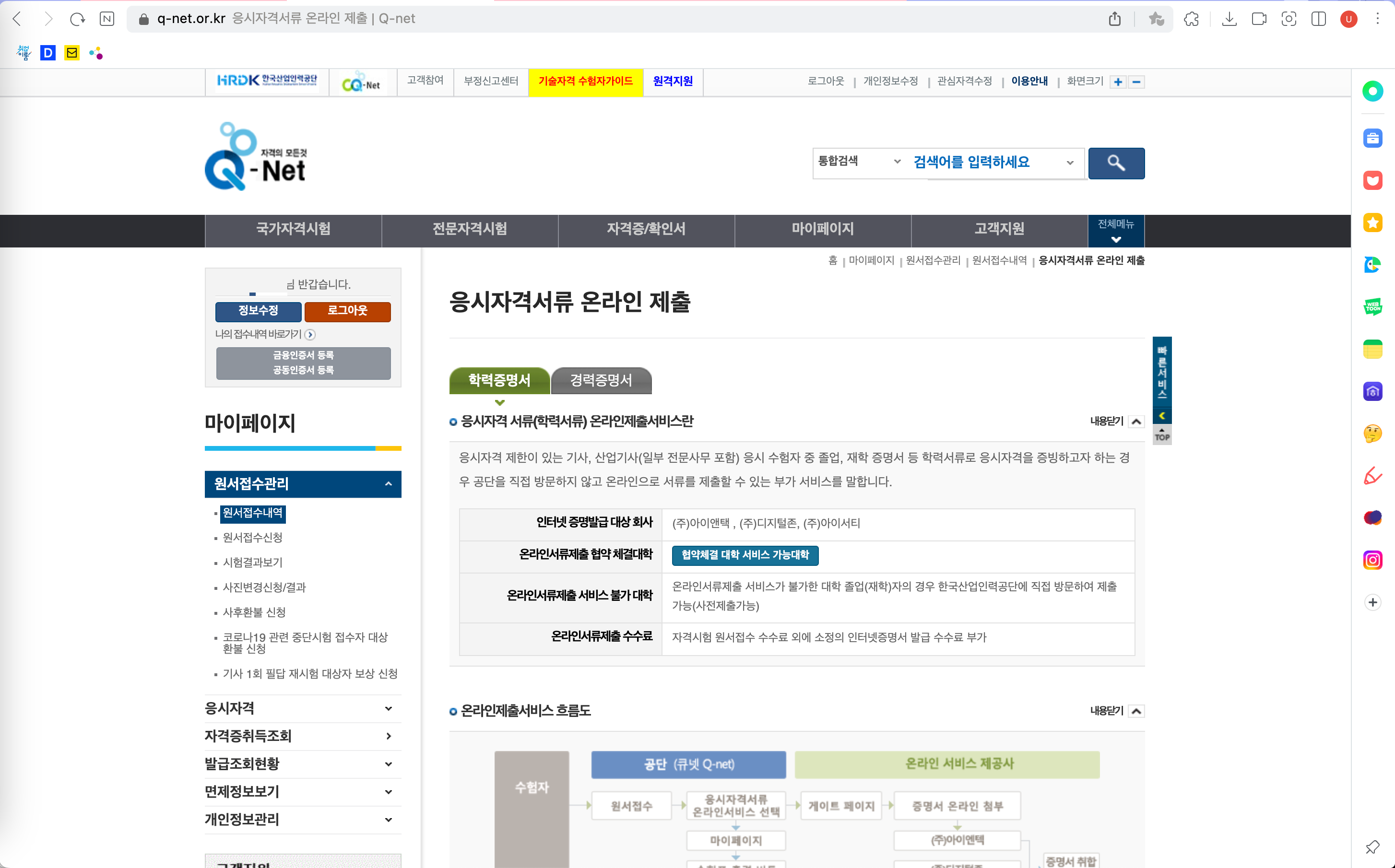Decrease screen size with minus icon
The height and width of the screenshot is (868, 1395).
click(1135, 82)
